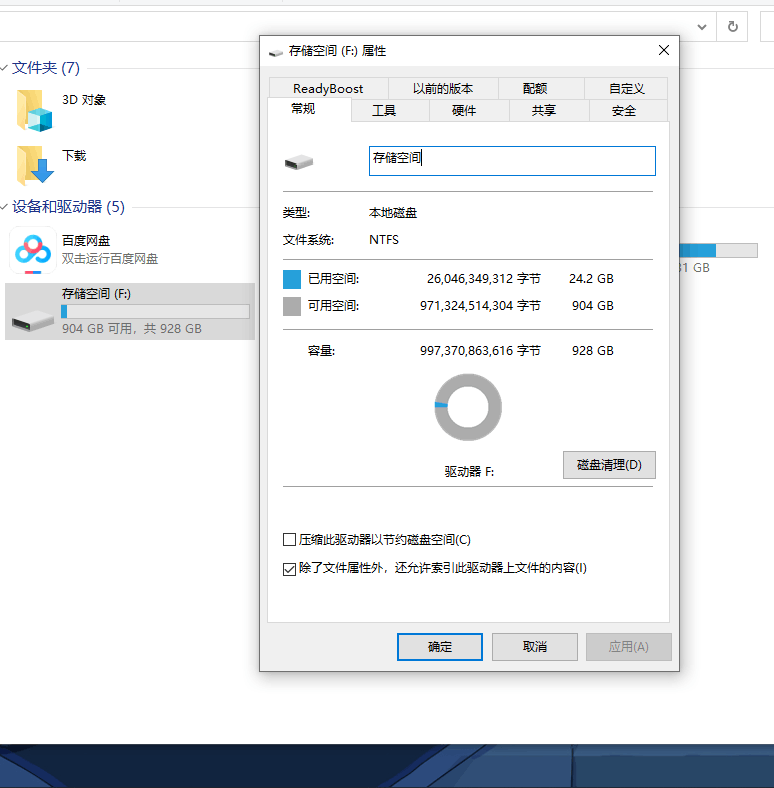Screen dimensions: 774x788
Task: Click the refresh icon in address bar
Action: [733, 26]
